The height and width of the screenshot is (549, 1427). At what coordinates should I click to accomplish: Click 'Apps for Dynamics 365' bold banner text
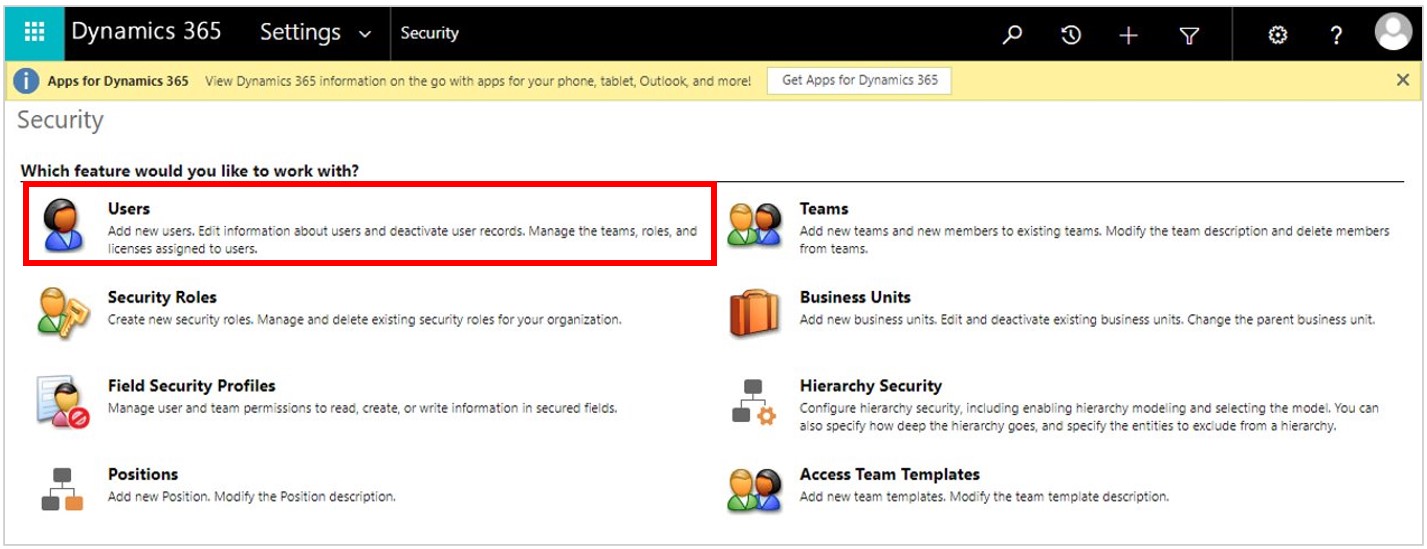[x=118, y=82]
